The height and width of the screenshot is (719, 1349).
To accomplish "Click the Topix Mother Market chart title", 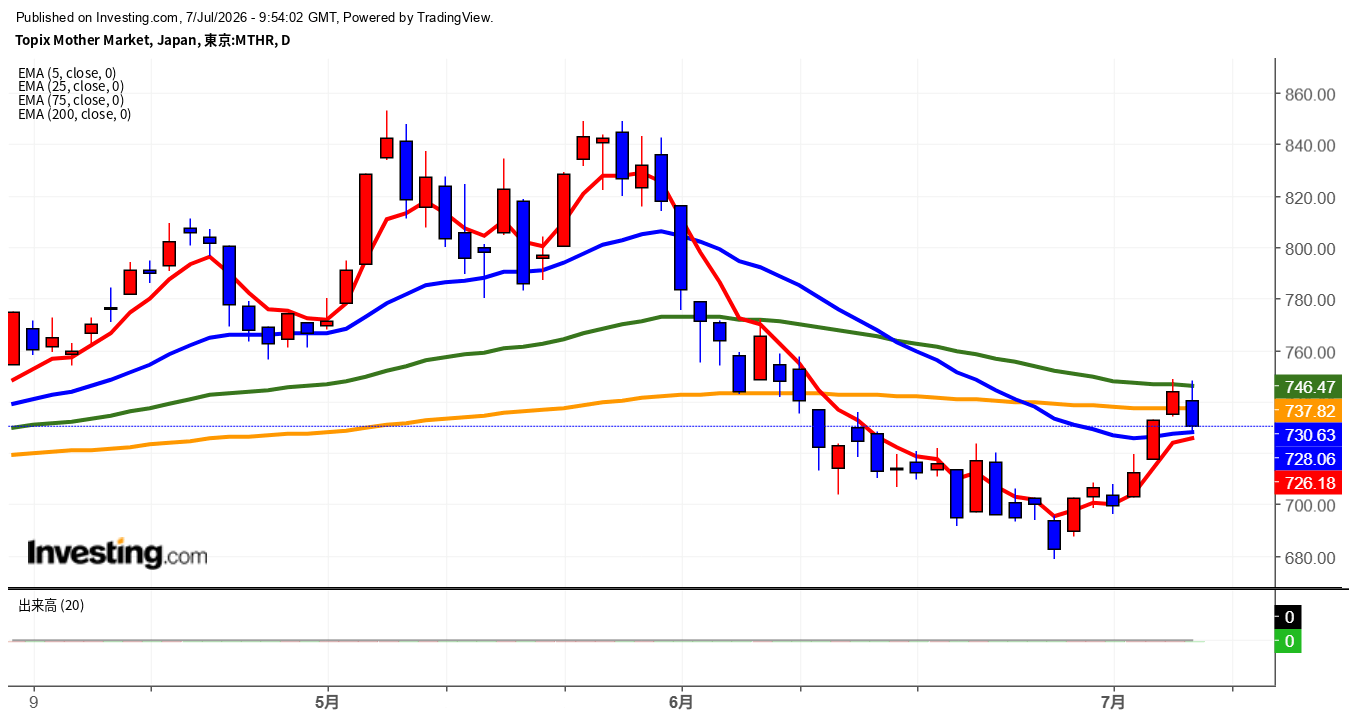I will click(x=152, y=41).
